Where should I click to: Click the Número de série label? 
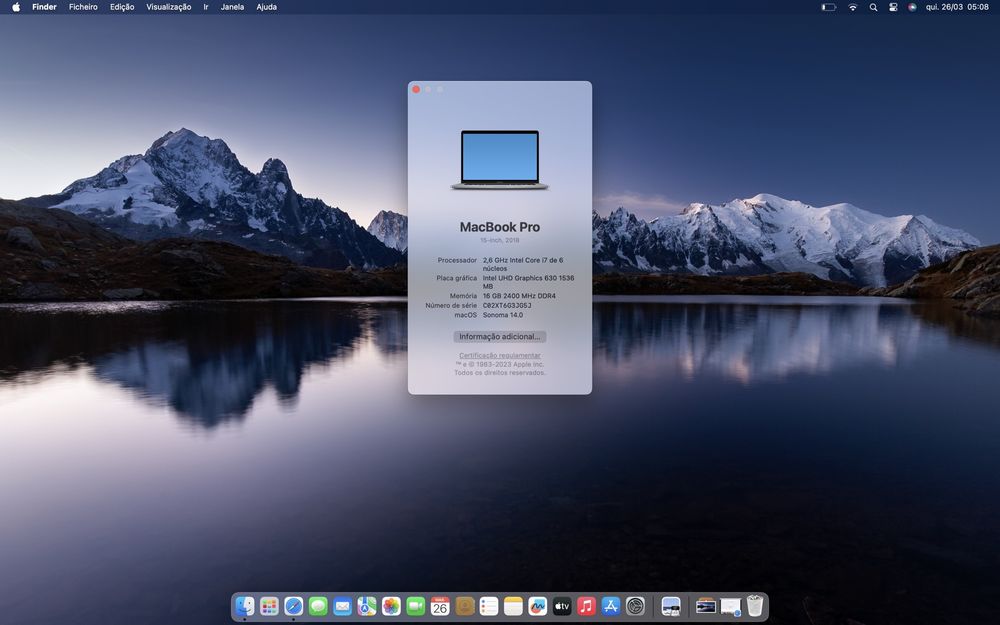coord(451,305)
